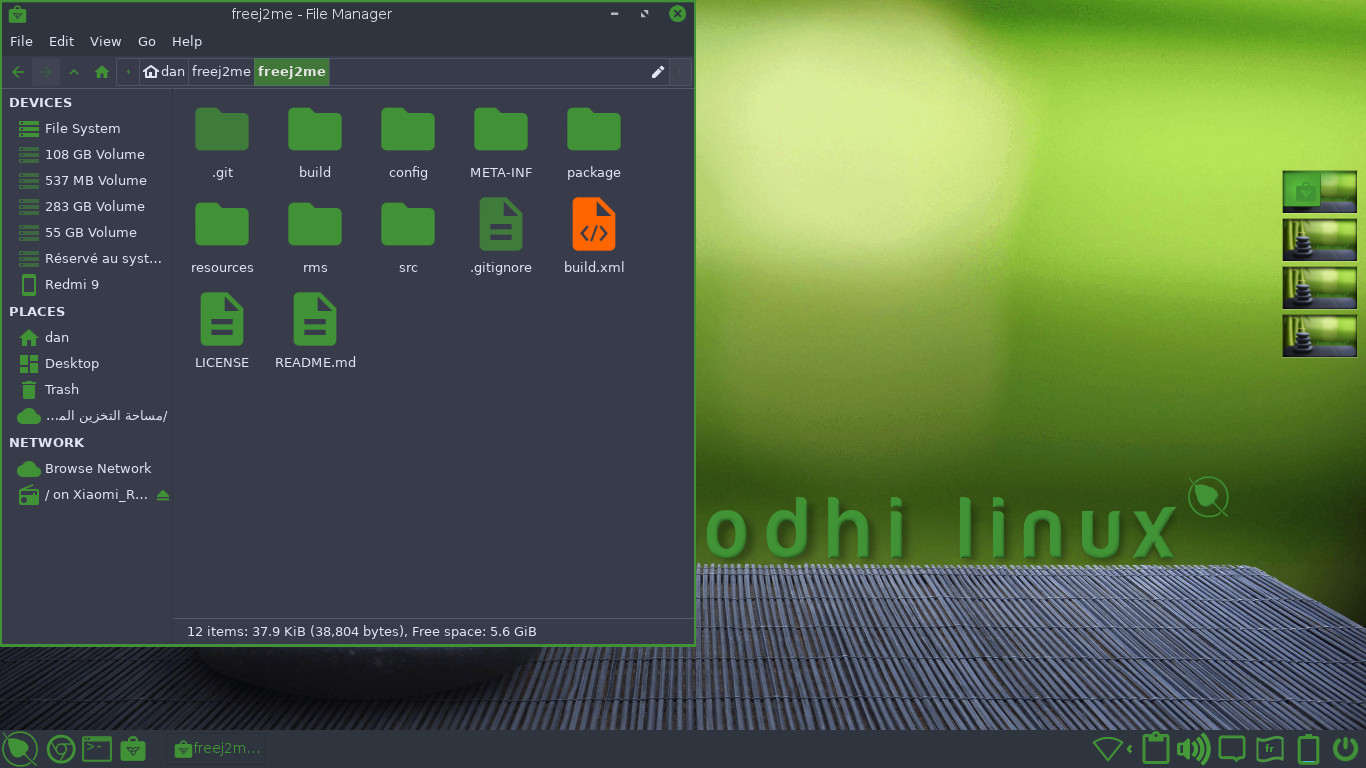Open the window menu icon in the title bar
Screen dimensions: 1366x768
pyautogui.click(x=16, y=14)
